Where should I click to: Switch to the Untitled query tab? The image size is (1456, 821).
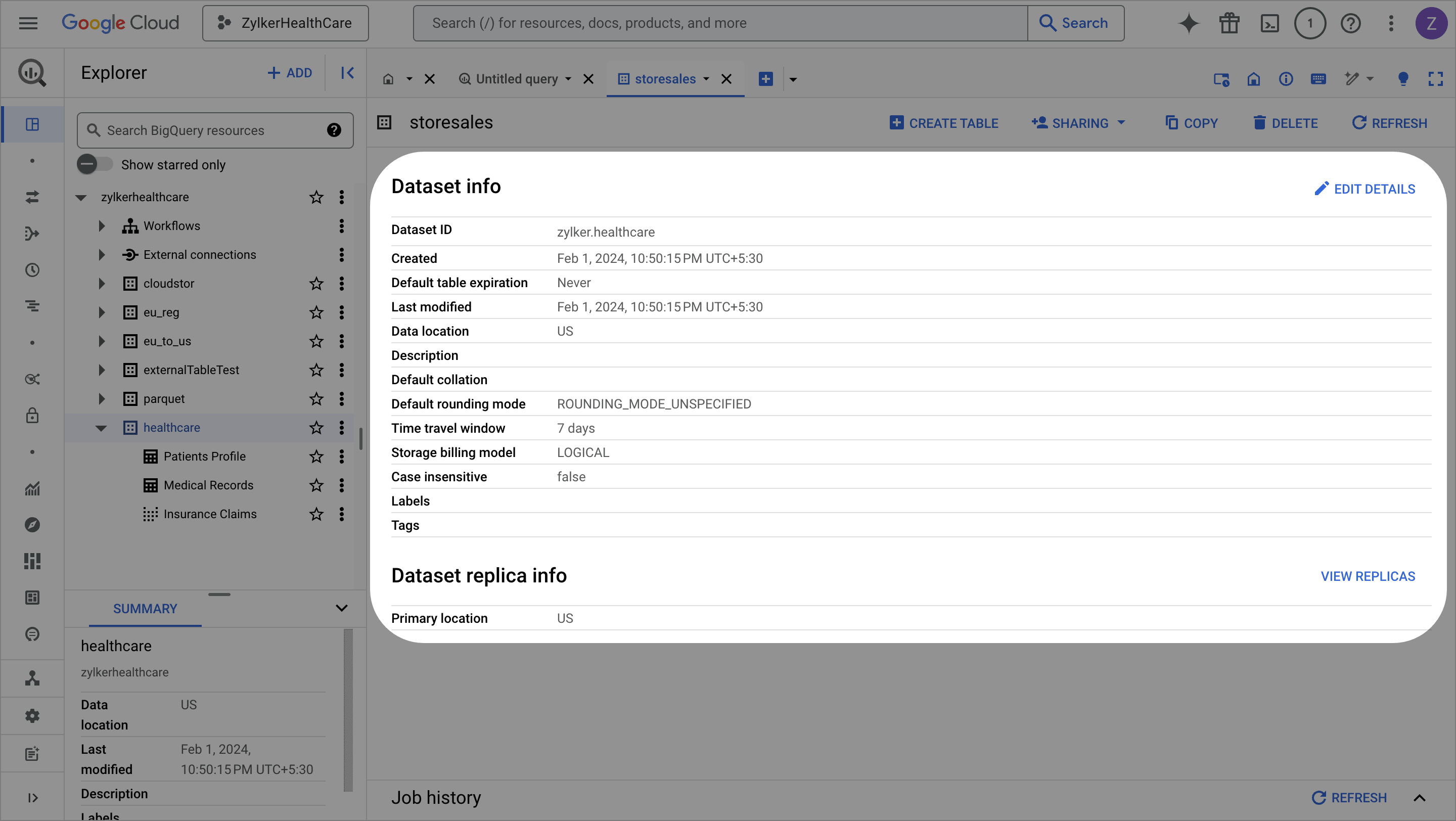coord(516,79)
